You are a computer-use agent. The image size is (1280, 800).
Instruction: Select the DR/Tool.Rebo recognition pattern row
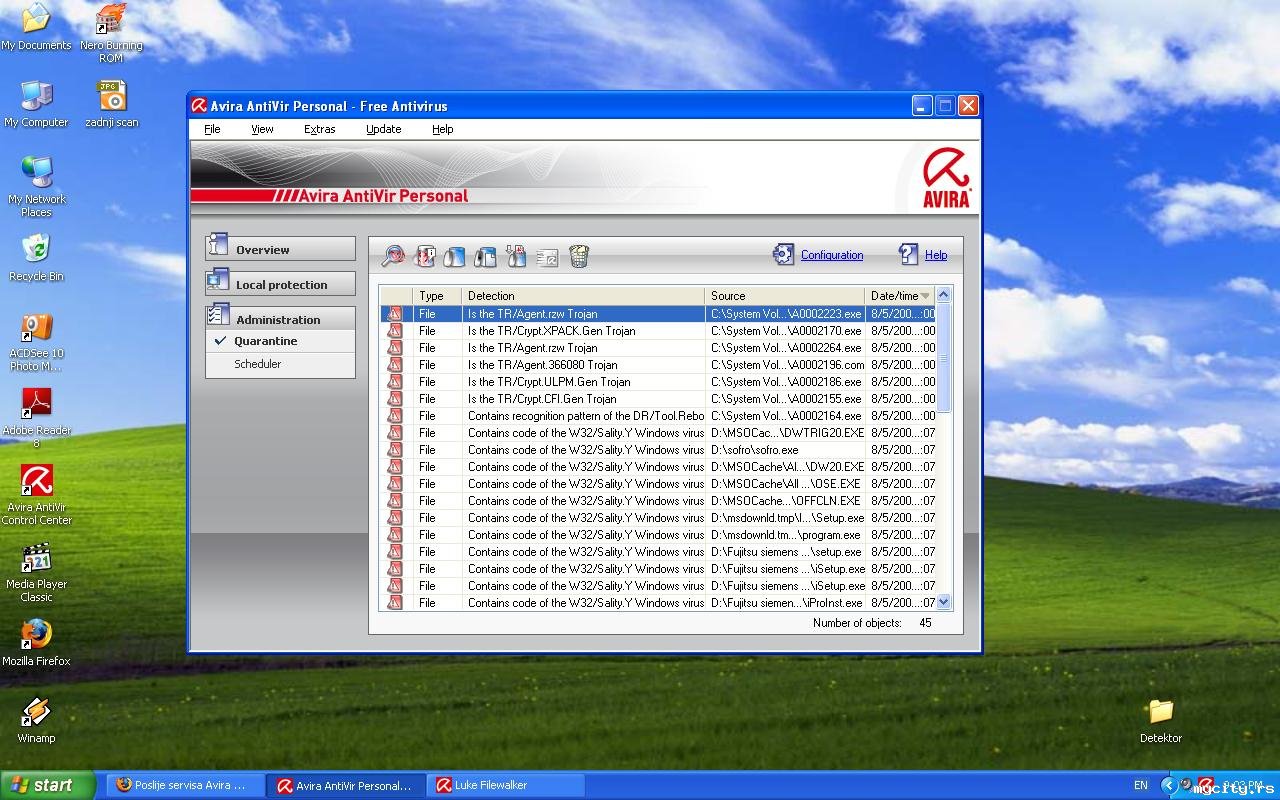657,416
